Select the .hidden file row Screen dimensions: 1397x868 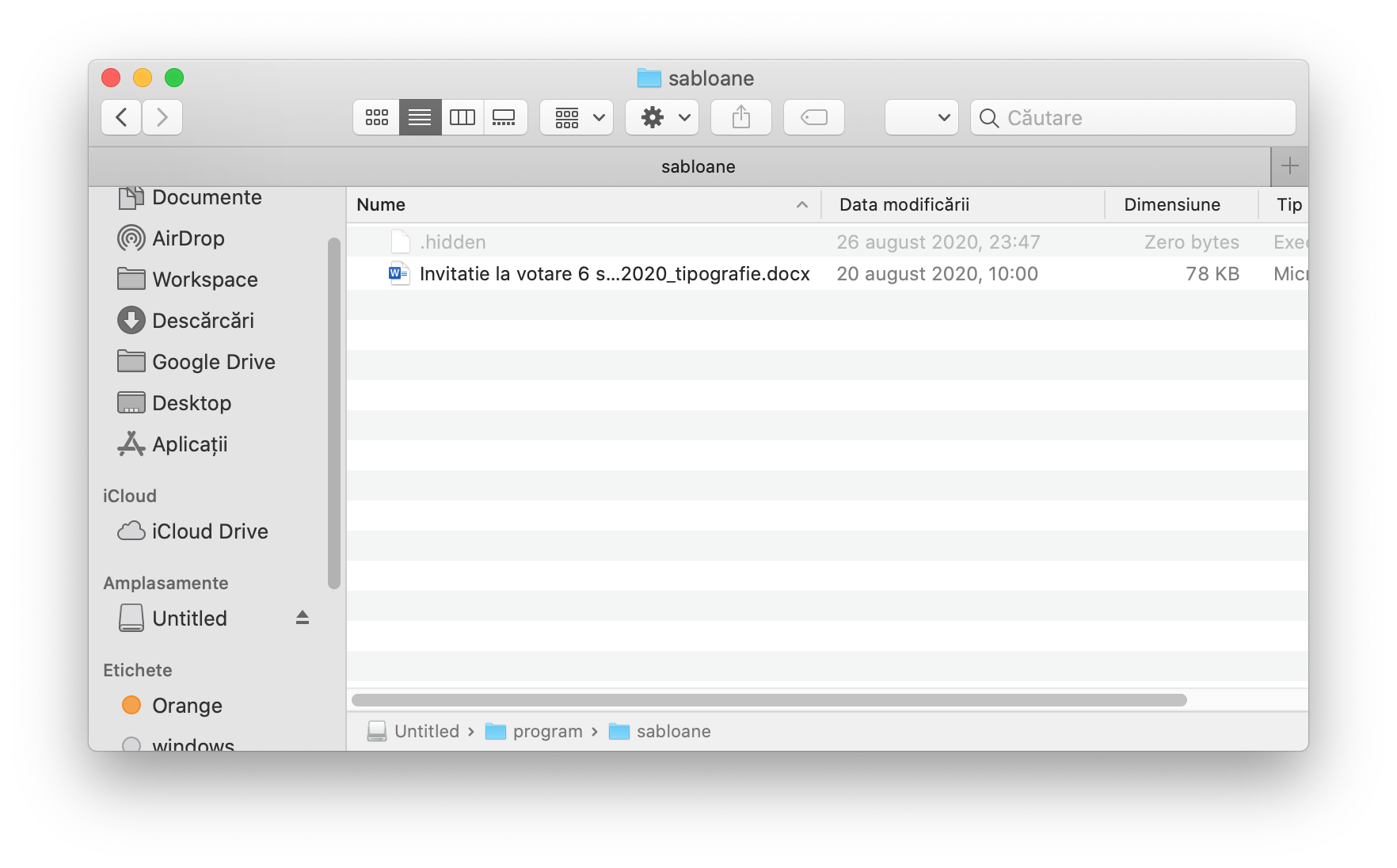coord(828,242)
